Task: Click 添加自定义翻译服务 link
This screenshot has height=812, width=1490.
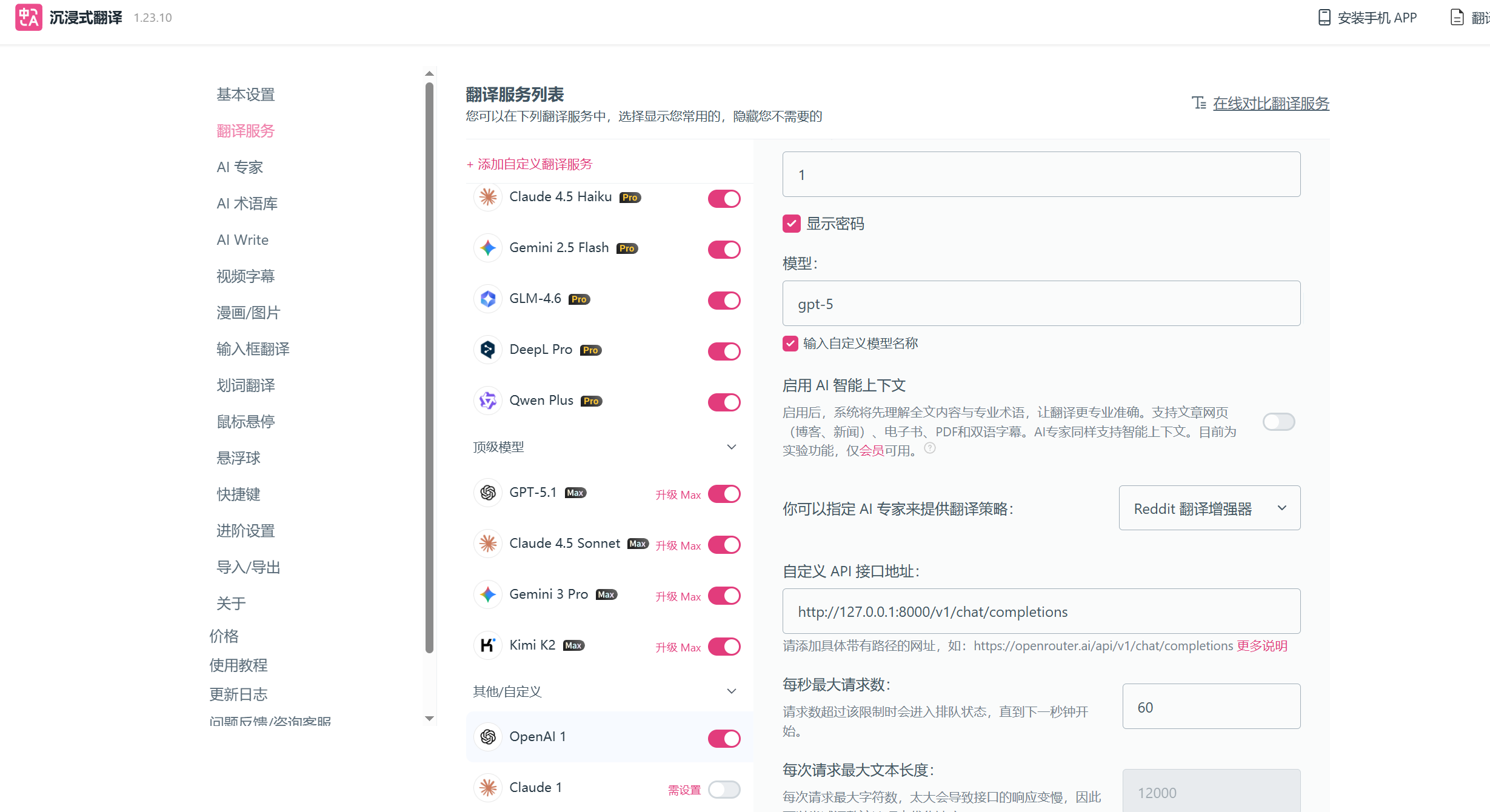Action: click(x=529, y=164)
